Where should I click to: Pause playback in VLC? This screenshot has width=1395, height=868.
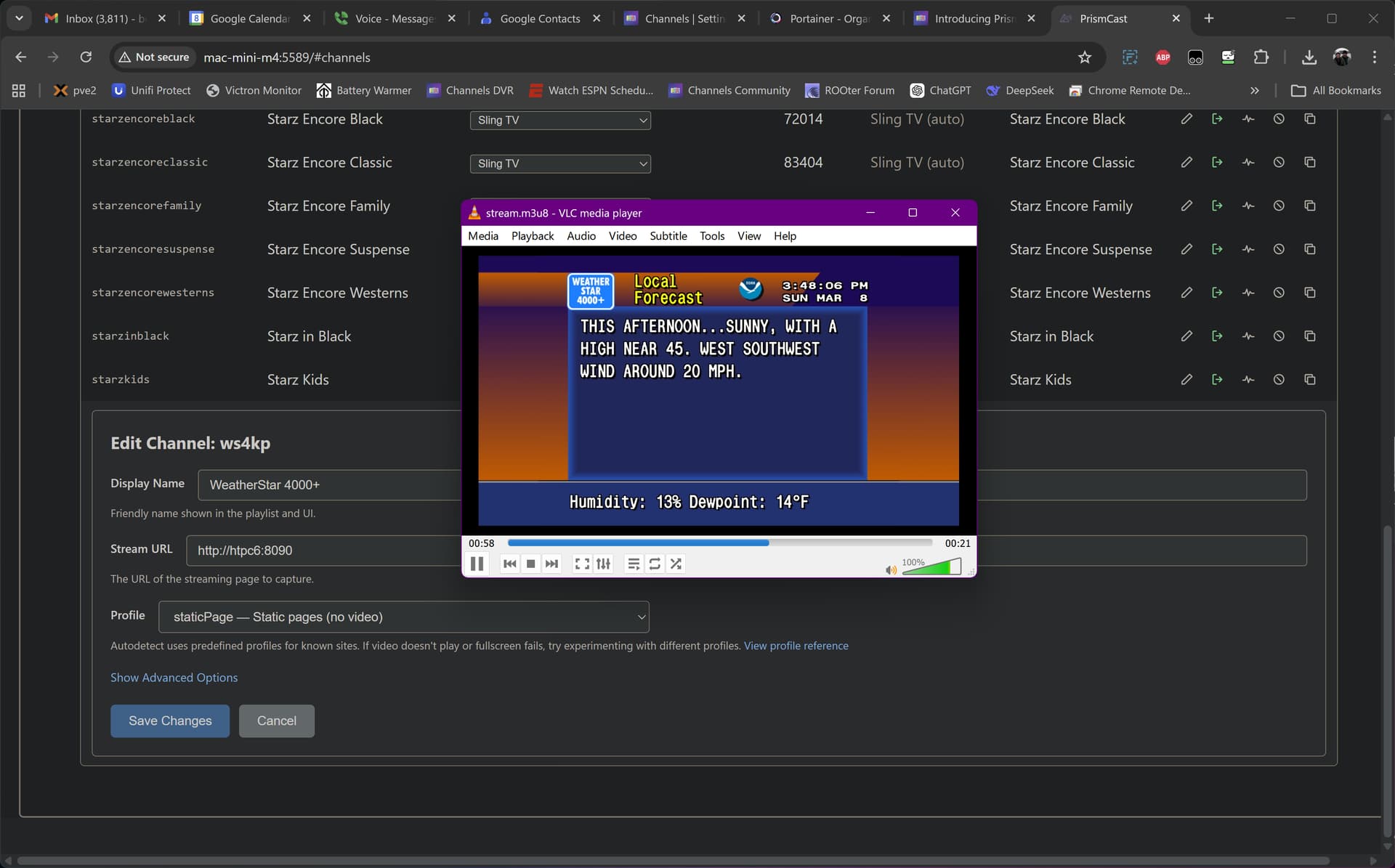pyautogui.click(x=477, y=564)
